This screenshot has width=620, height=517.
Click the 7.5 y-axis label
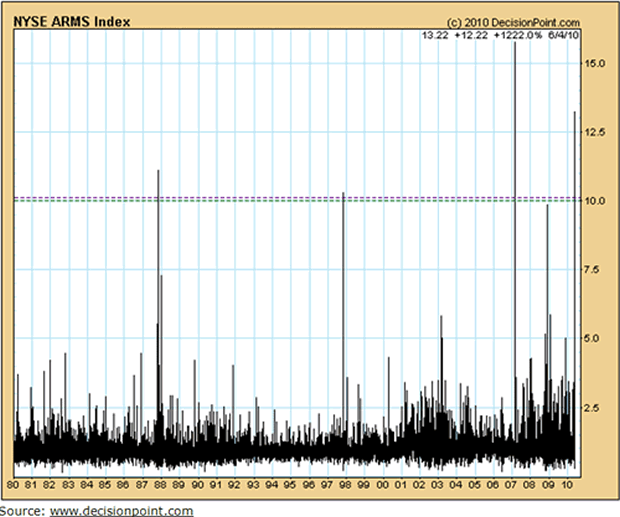click(594, 269)
